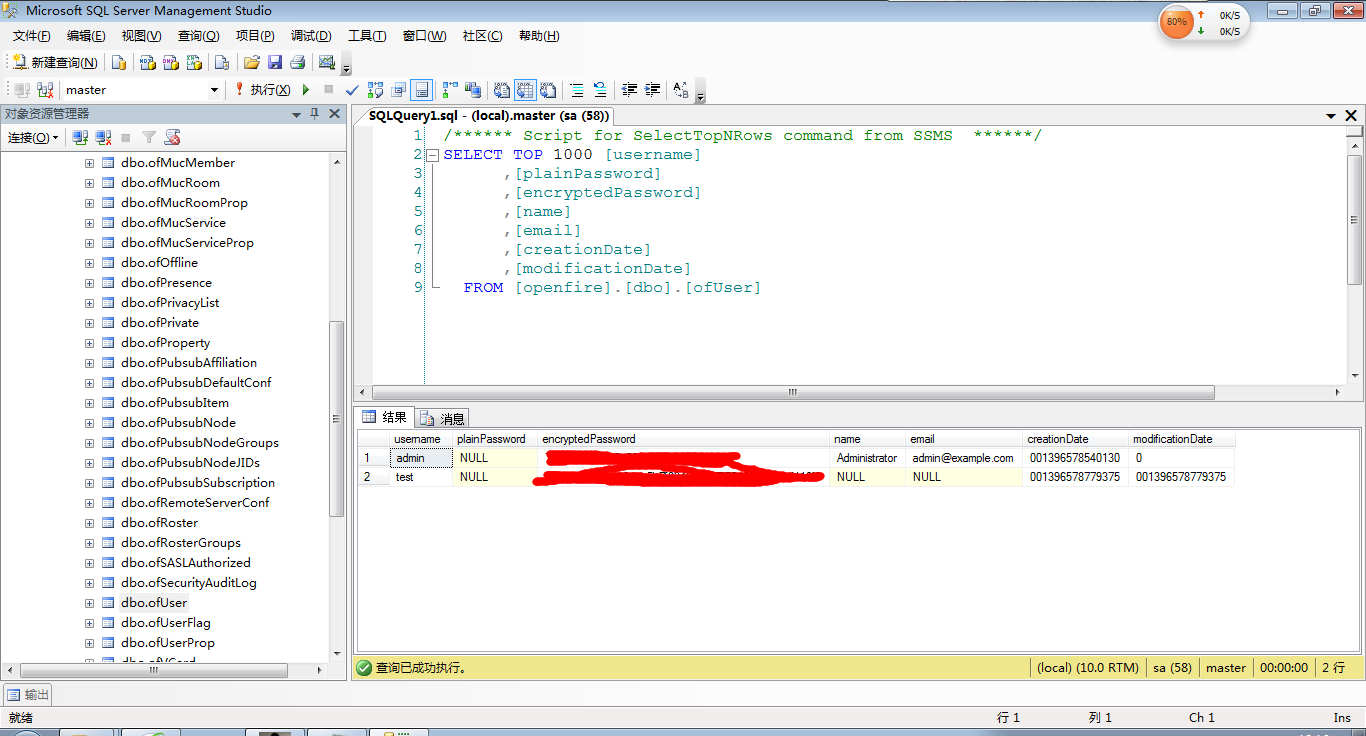Open the File (文件) menu
The height and width of the screenshot is (736, 1366).
[x=32, y=36]
